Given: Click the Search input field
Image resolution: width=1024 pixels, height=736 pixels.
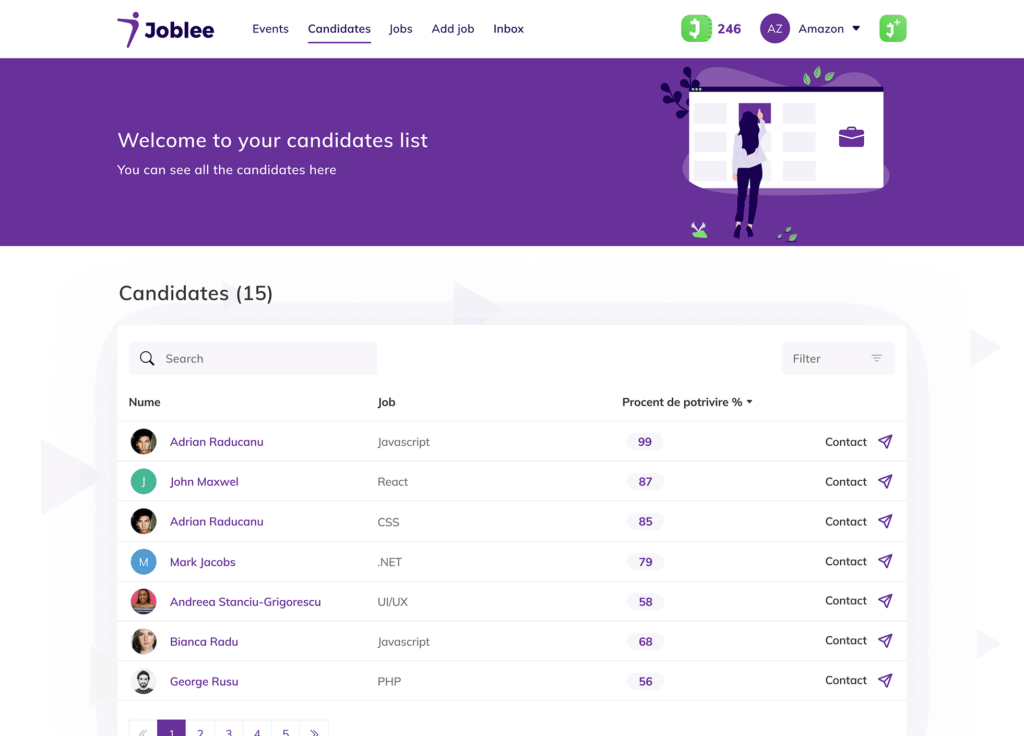Looking at the screenshot, I should pos(265,359).
